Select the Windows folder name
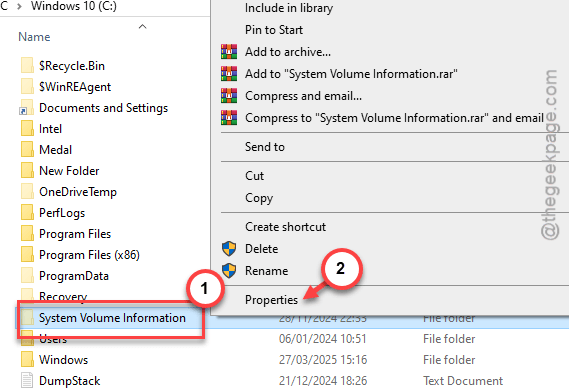Viewport: 569px width, 390px height. [x=64, y=360]
